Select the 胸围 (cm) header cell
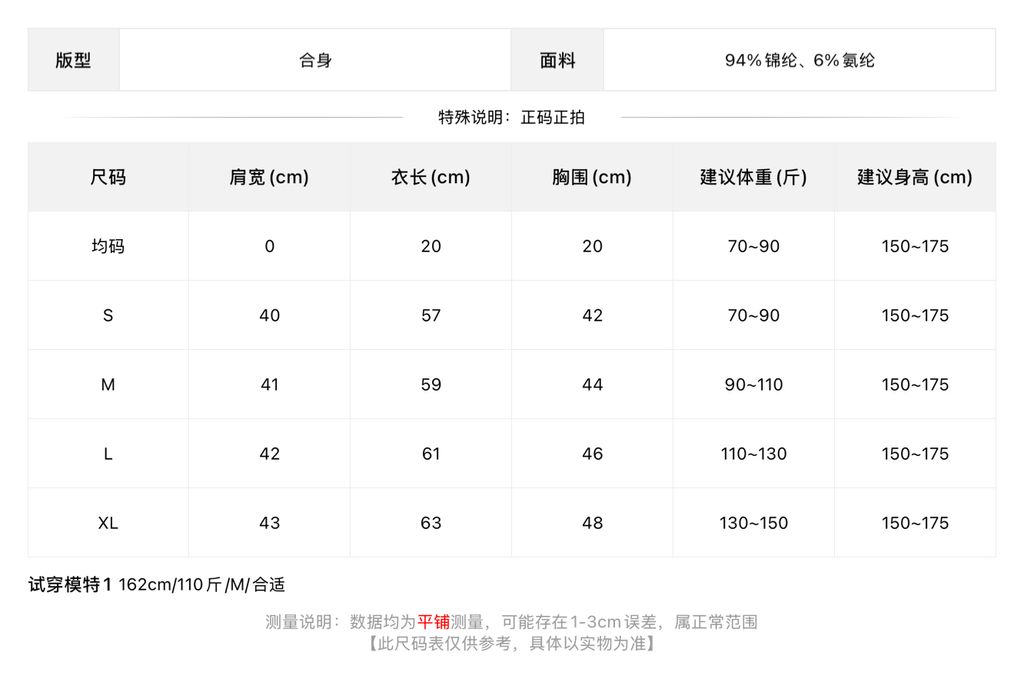The height and width of the screenshot is (682, 1024). 592,177
